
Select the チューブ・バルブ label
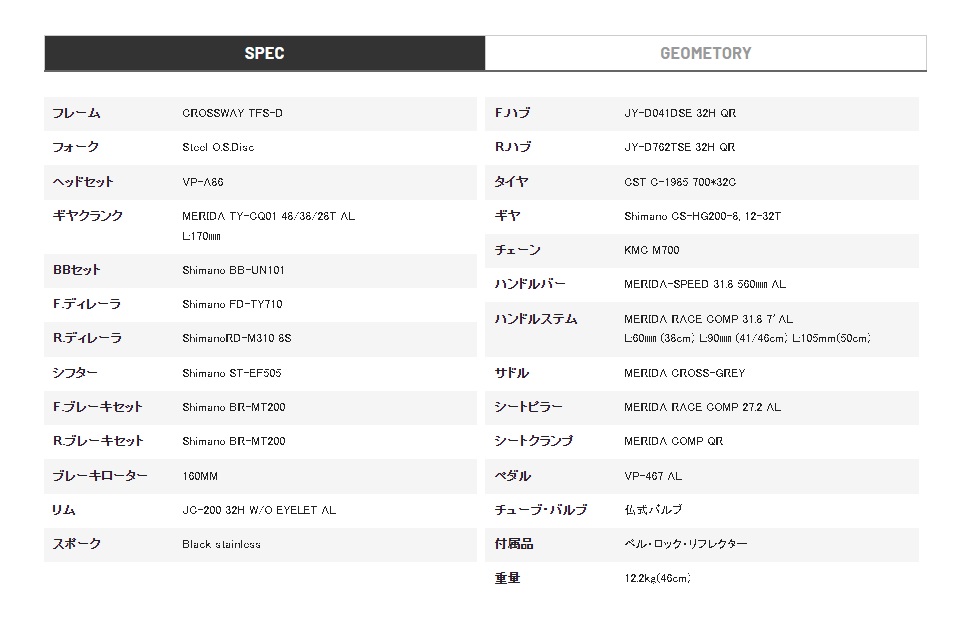(541, 511)
